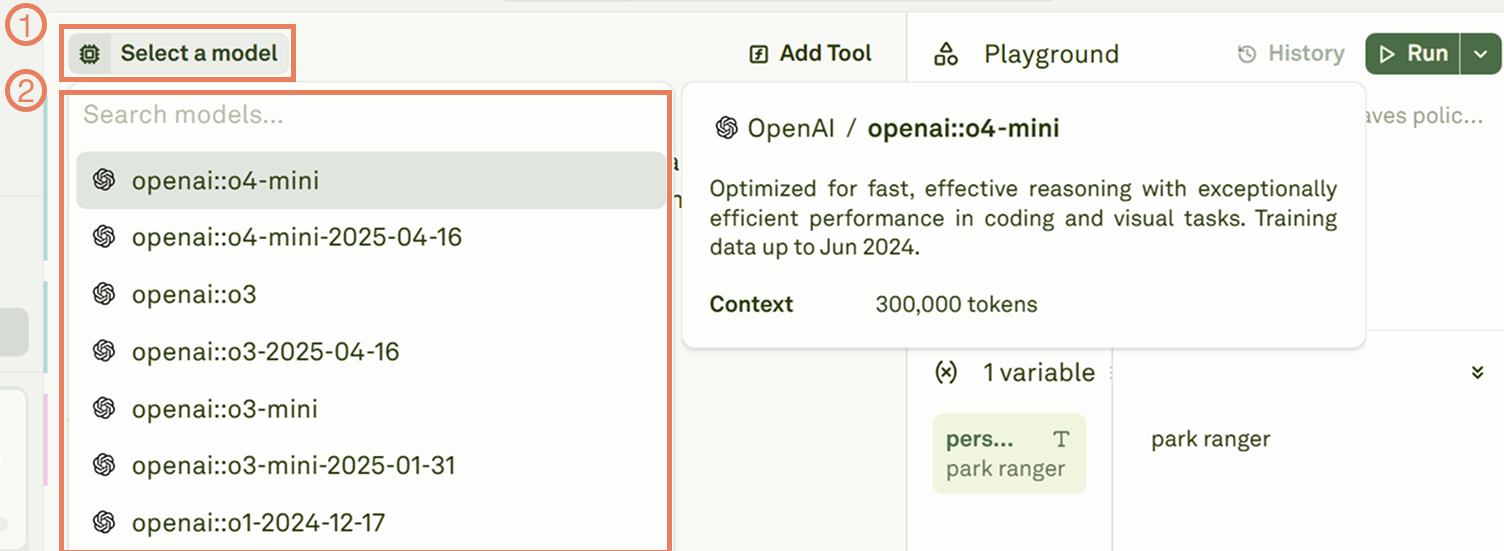Viewport: 1504px width, 551px height.
Task: Run the prompt with the Run button
Action: click(x=1412, y=54)
